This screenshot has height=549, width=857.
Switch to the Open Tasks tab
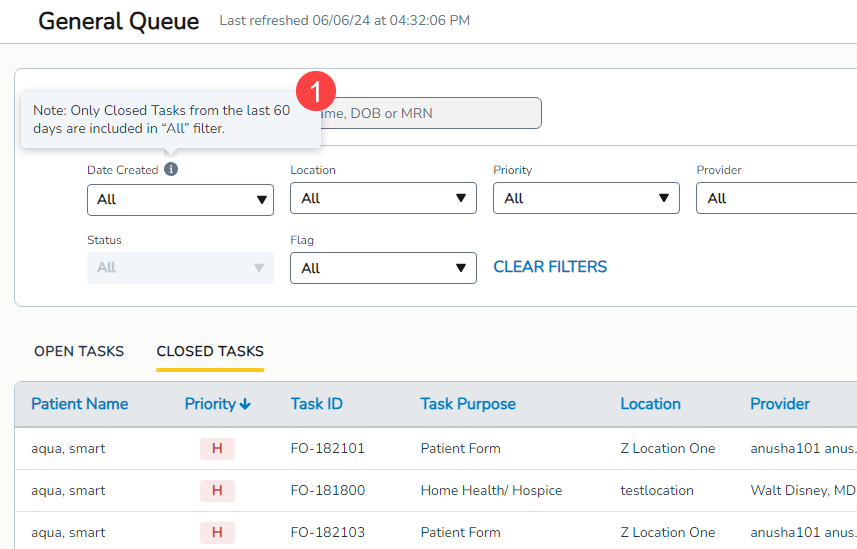click(79, 351)
